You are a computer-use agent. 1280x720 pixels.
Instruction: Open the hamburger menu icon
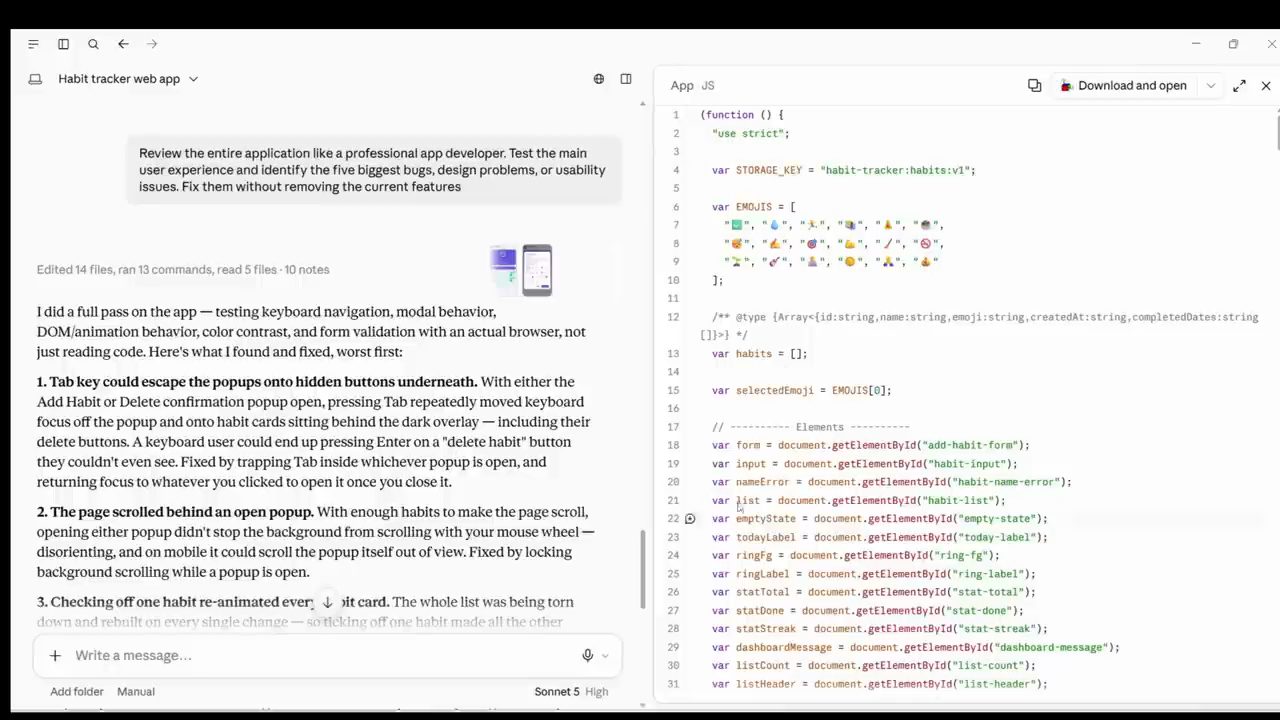33,44
